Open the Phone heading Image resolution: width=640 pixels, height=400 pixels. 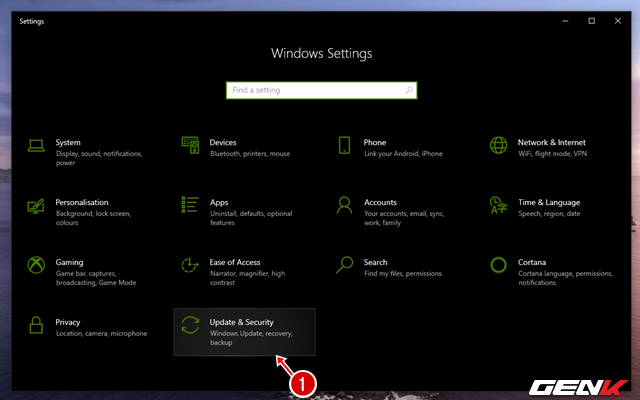pos(375,142)
